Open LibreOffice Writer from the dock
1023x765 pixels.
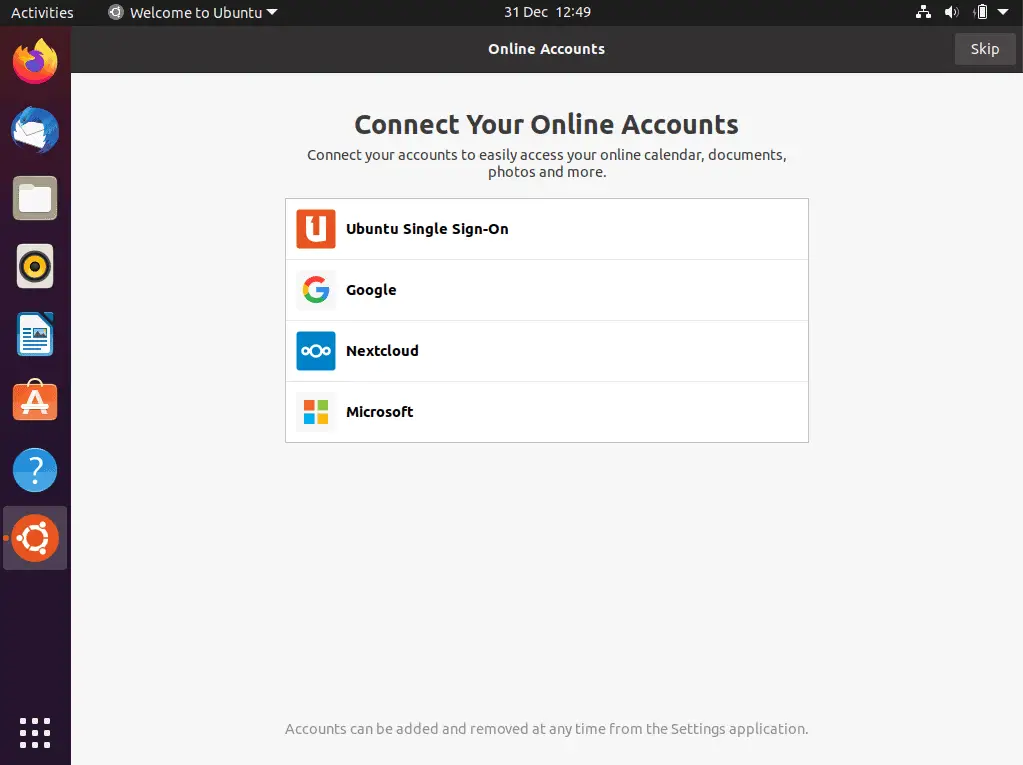(x=35, y=334)
